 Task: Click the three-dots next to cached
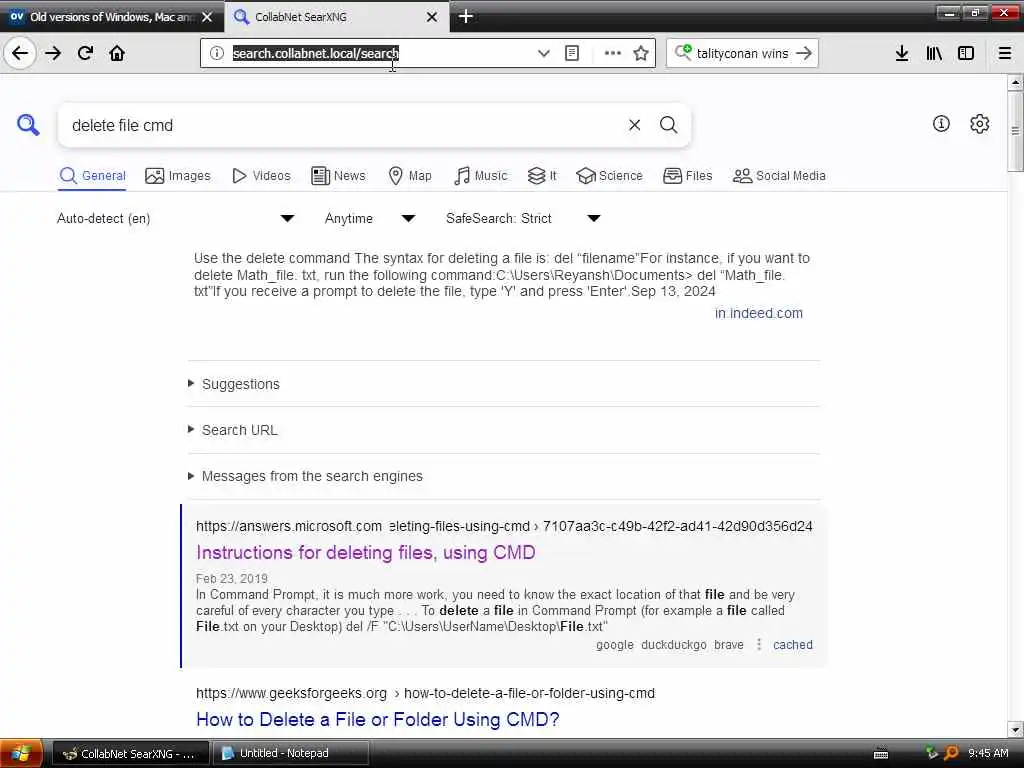pyautogui.click(x=758, y=645)
